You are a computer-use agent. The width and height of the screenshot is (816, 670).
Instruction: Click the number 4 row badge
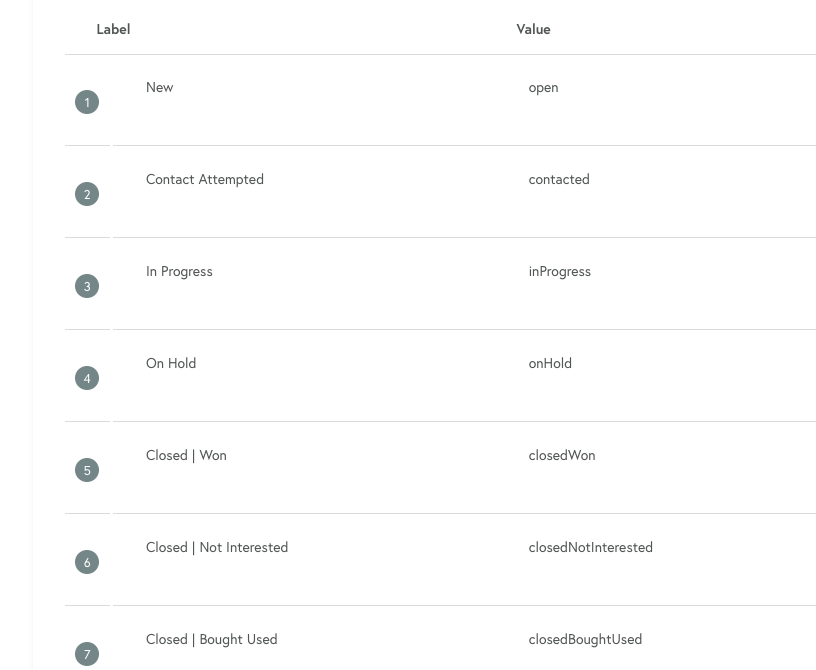click(87, 378)
